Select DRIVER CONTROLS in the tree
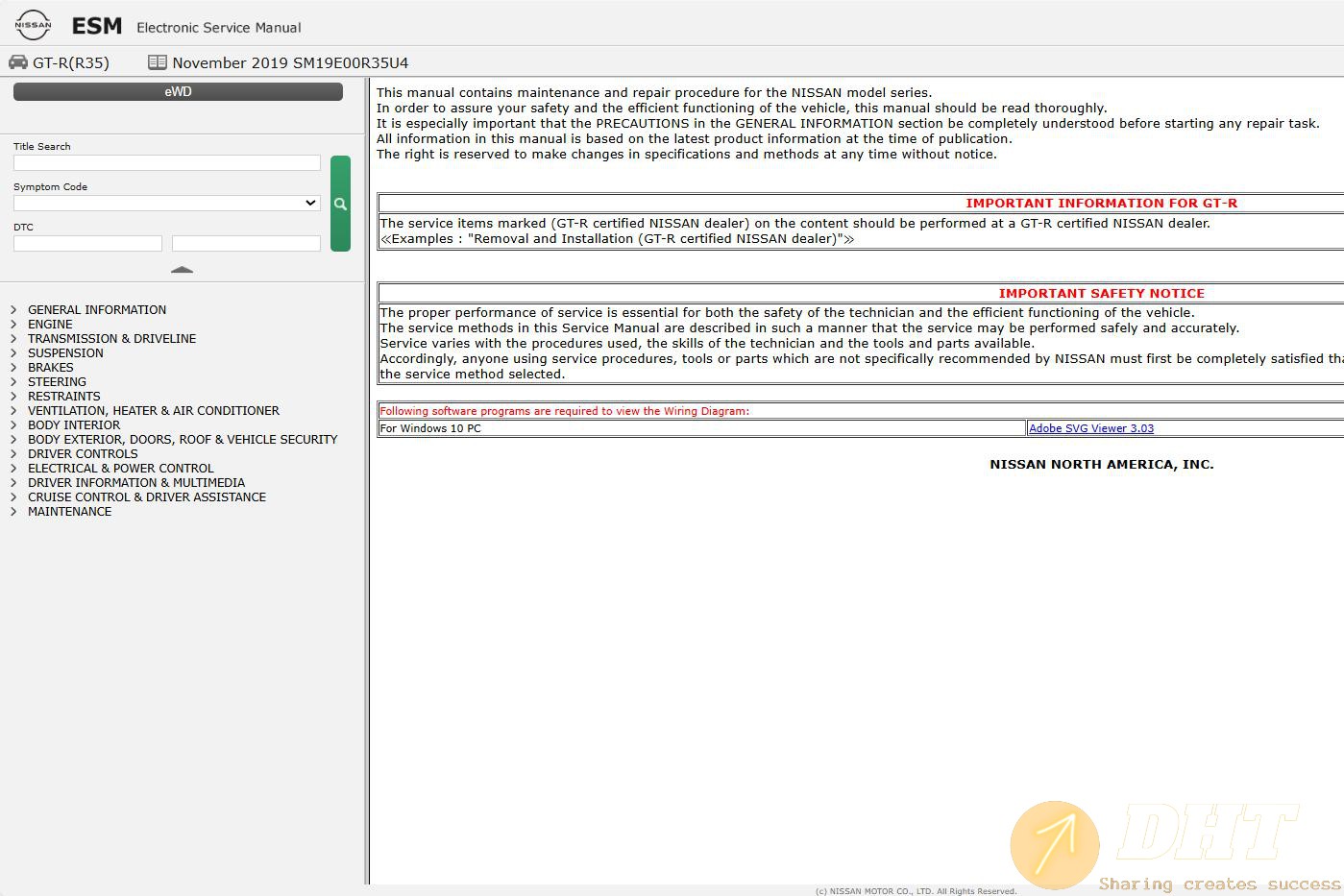Viewport: 1344px width, 896px height. [x=83, y=454]
